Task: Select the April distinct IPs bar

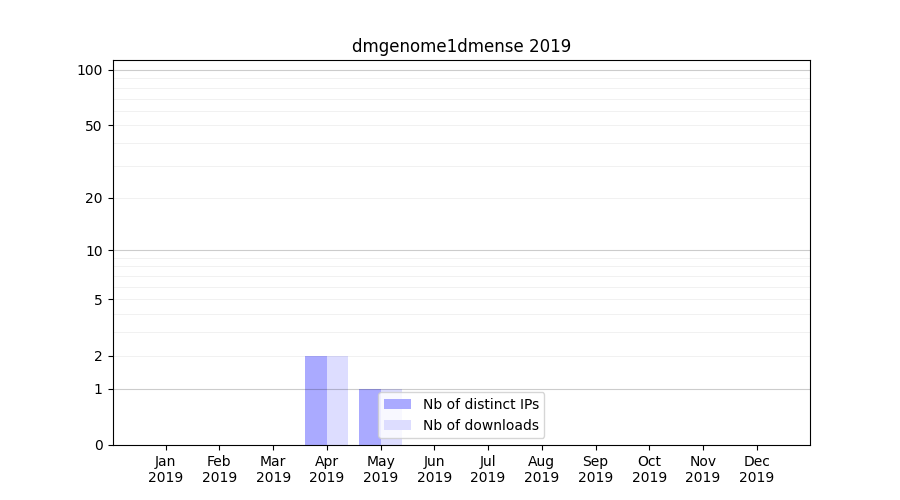Action: (316, 400)
